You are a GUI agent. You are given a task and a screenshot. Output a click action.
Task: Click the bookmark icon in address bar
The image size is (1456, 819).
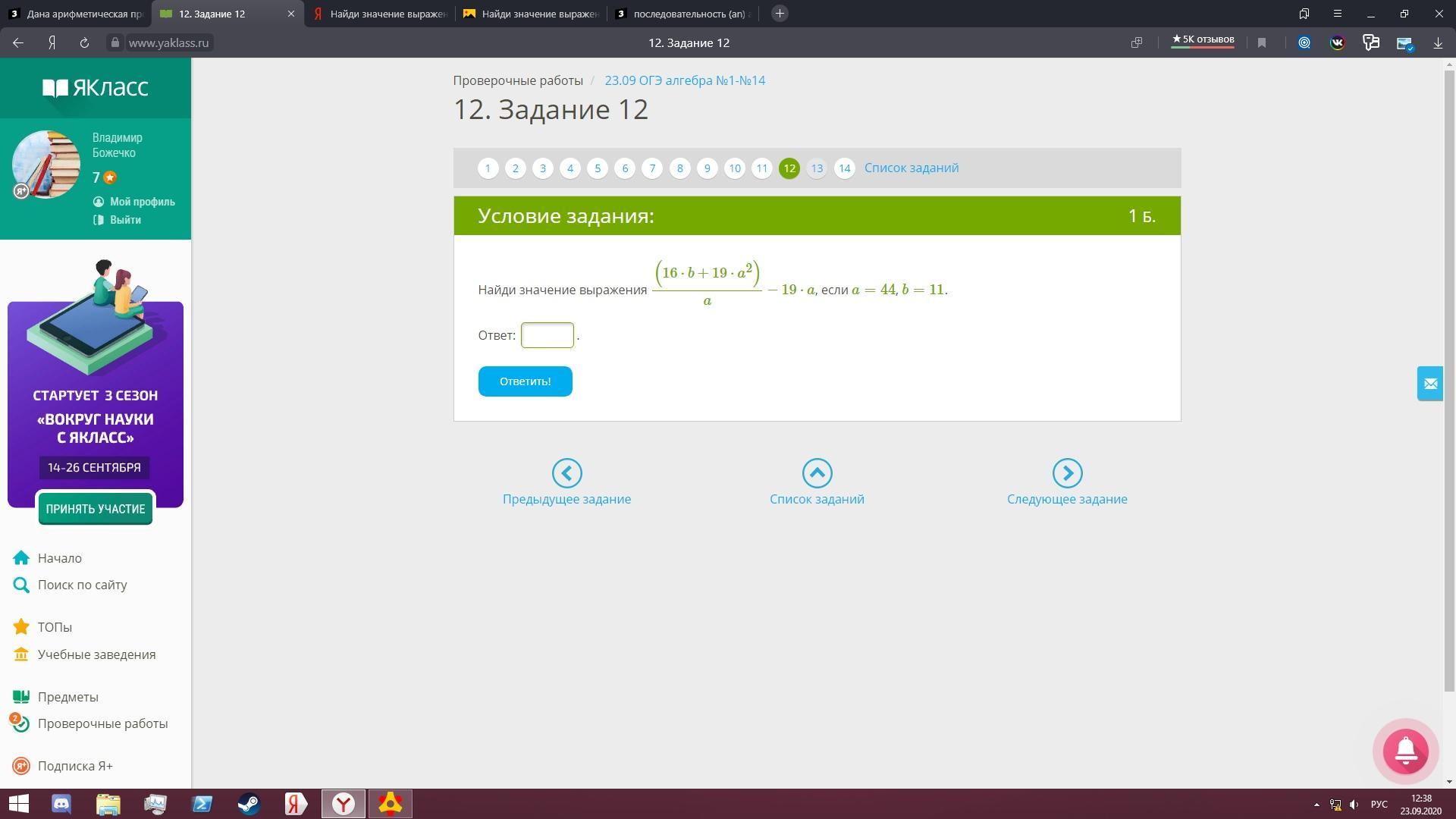point(1262,43)
